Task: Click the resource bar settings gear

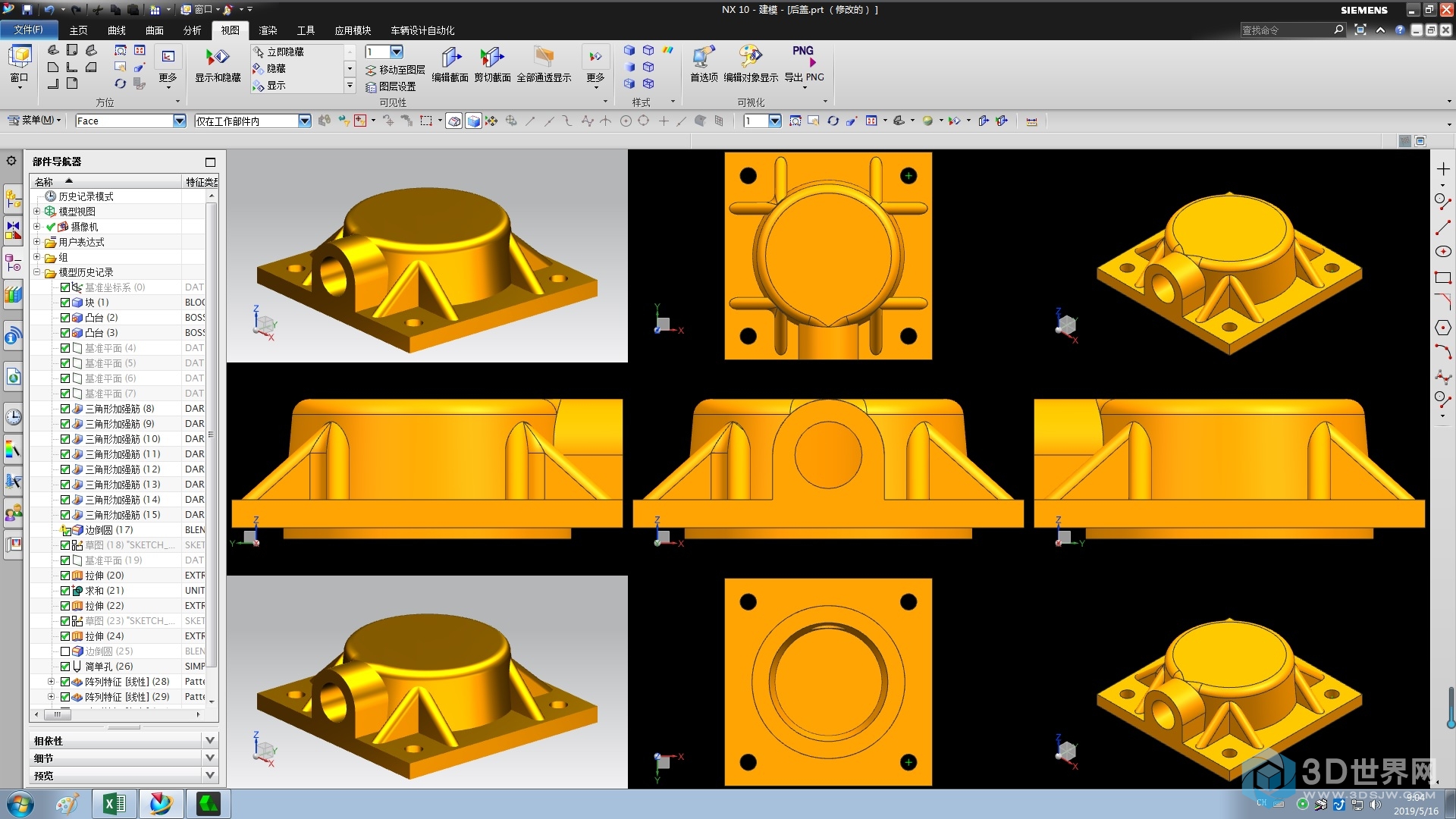Action: pos(11,161)
